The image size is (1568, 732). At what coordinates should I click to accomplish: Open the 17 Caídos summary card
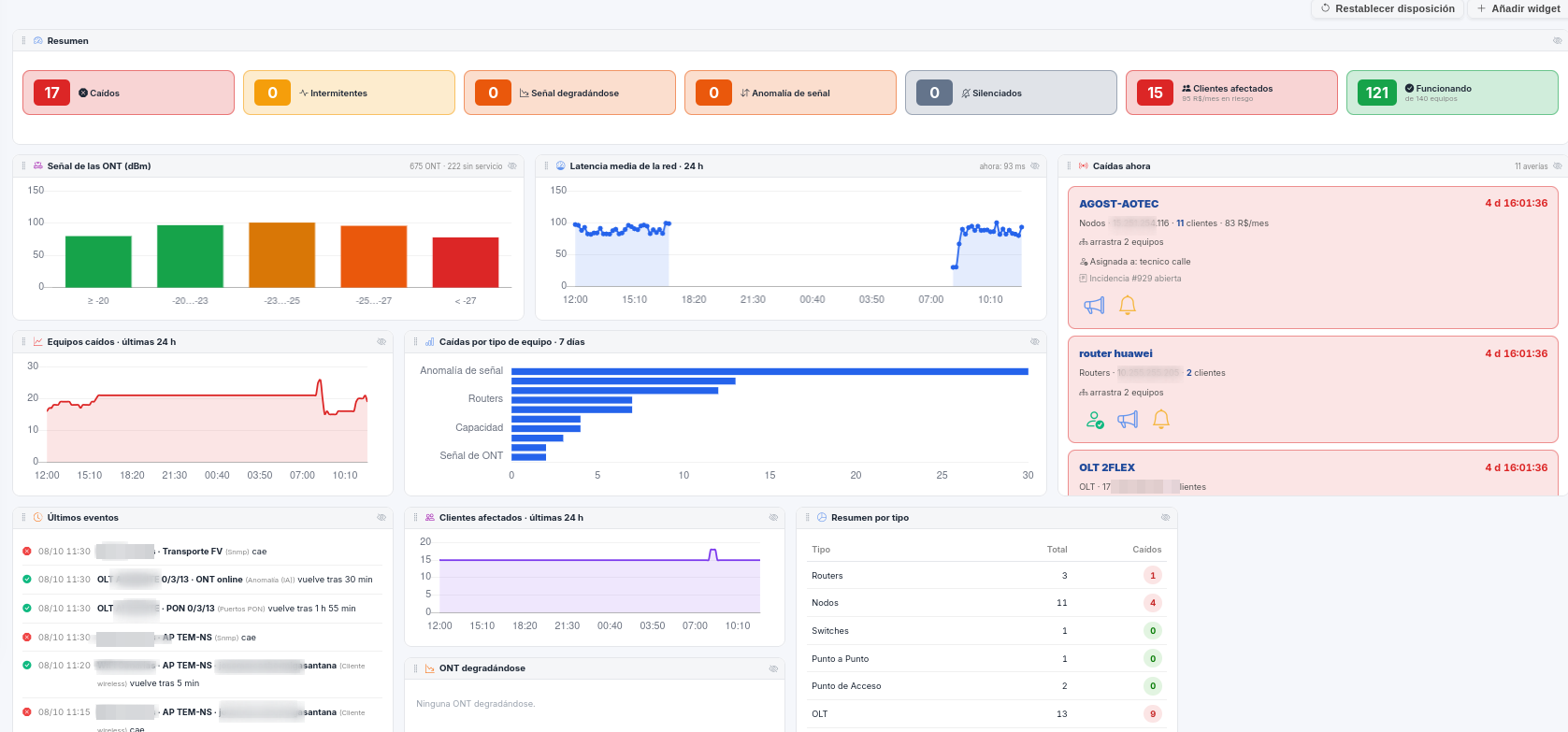[128, 93]
